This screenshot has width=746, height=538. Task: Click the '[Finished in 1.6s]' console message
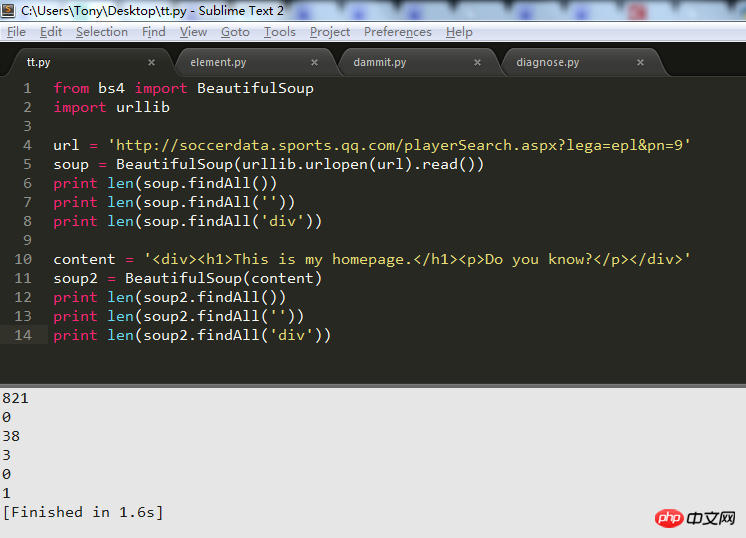tap(83, 512)
